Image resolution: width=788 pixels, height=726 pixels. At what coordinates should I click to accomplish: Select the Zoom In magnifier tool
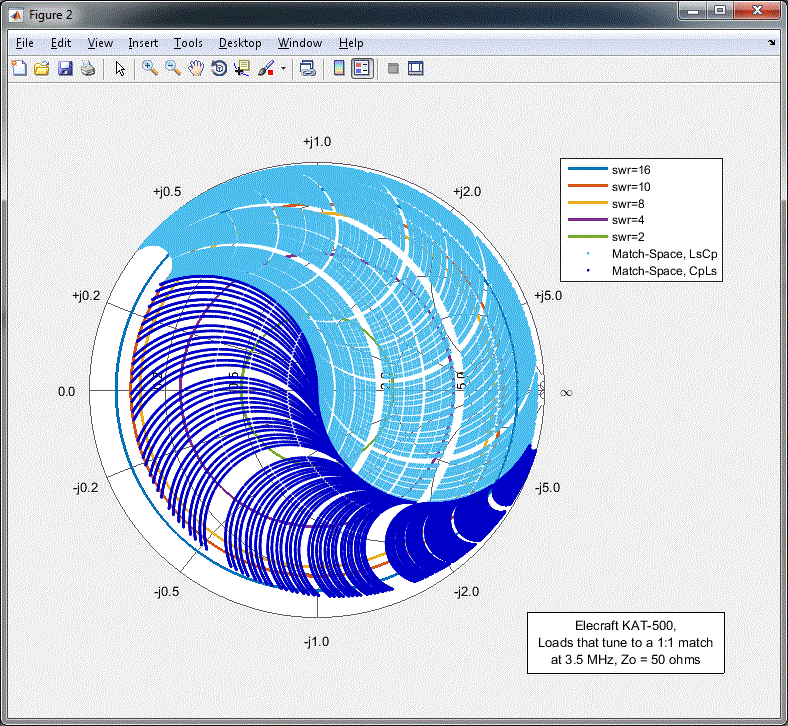pyautogui.click(x=150, y=69)
